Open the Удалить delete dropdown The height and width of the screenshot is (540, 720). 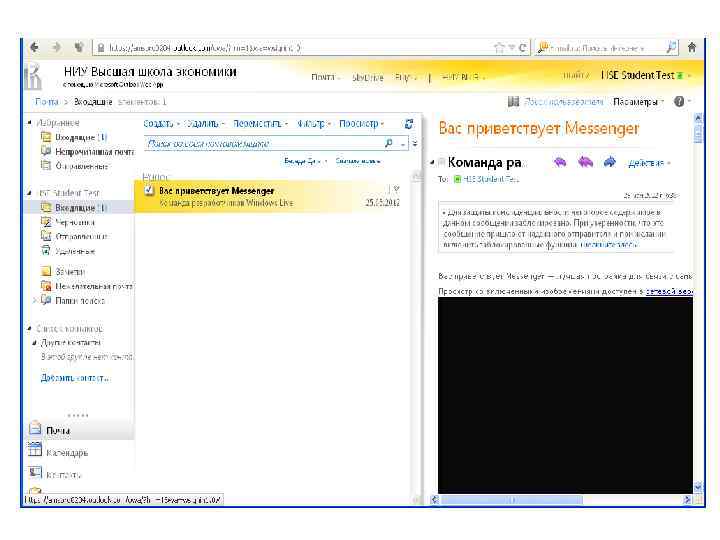(205, 124)
